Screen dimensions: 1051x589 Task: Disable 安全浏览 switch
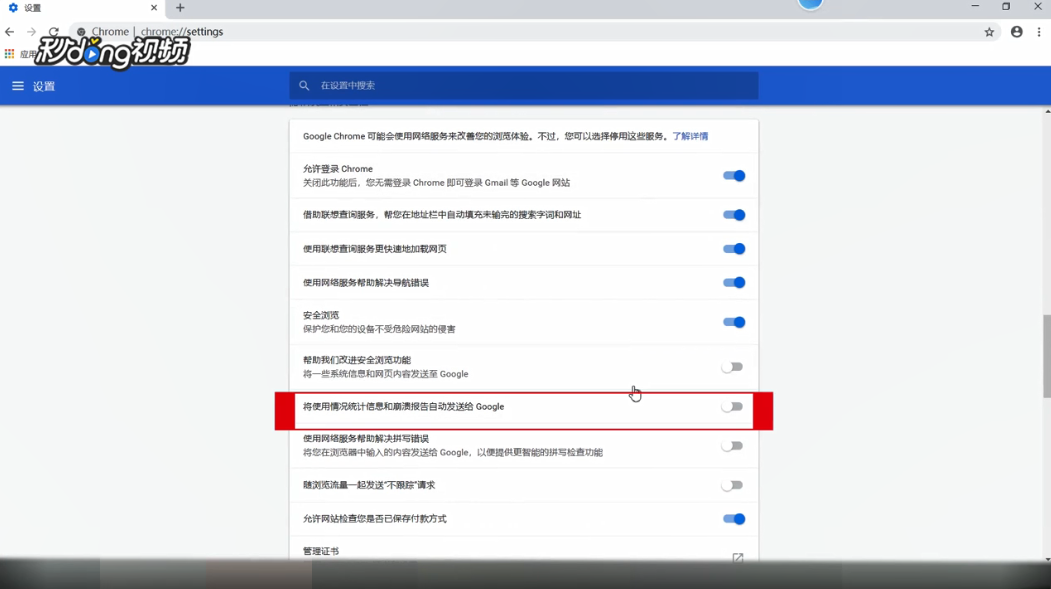[733, 322]
